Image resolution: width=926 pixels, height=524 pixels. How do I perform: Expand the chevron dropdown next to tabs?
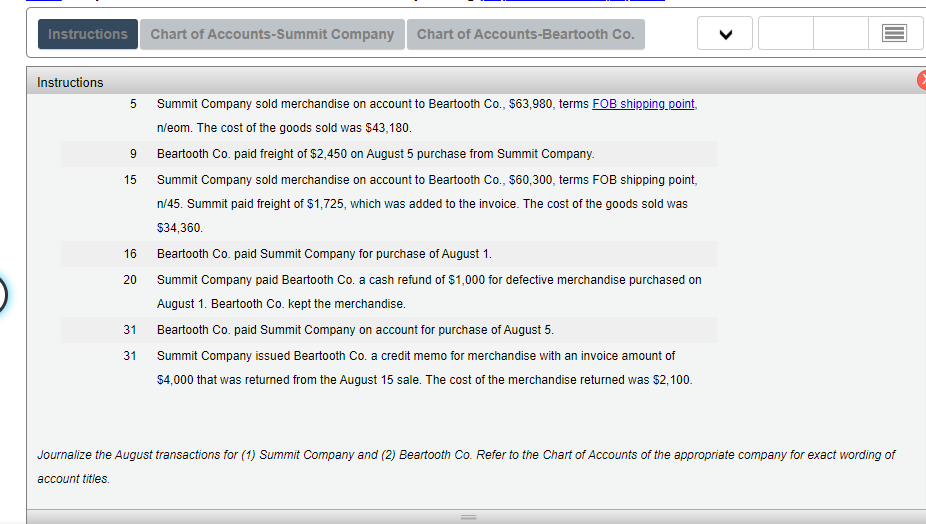(x=725, y=34)
